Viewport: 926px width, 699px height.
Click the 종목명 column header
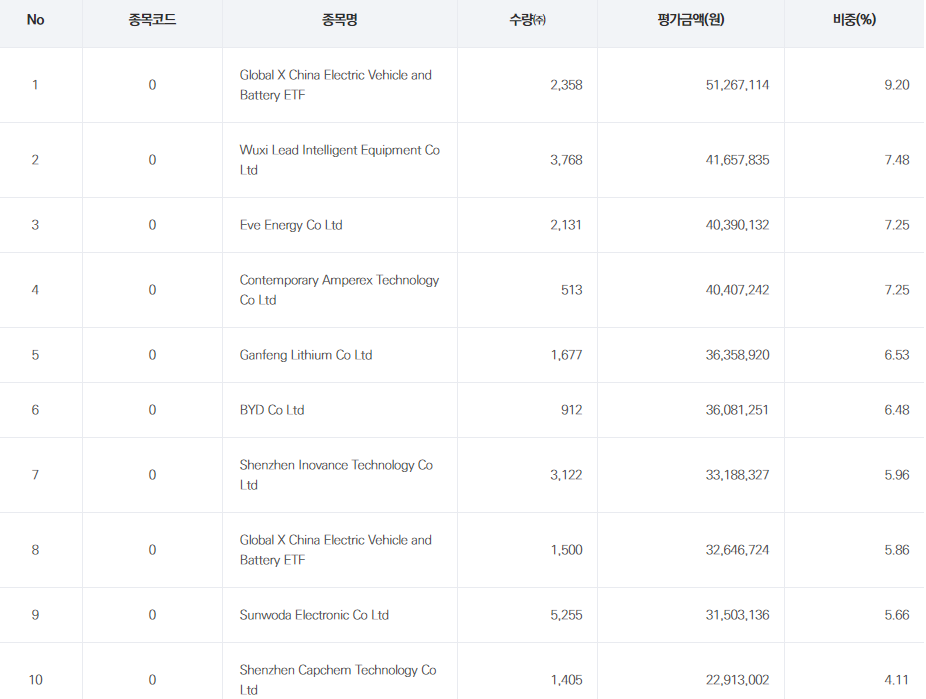click(x=340, y=19)
